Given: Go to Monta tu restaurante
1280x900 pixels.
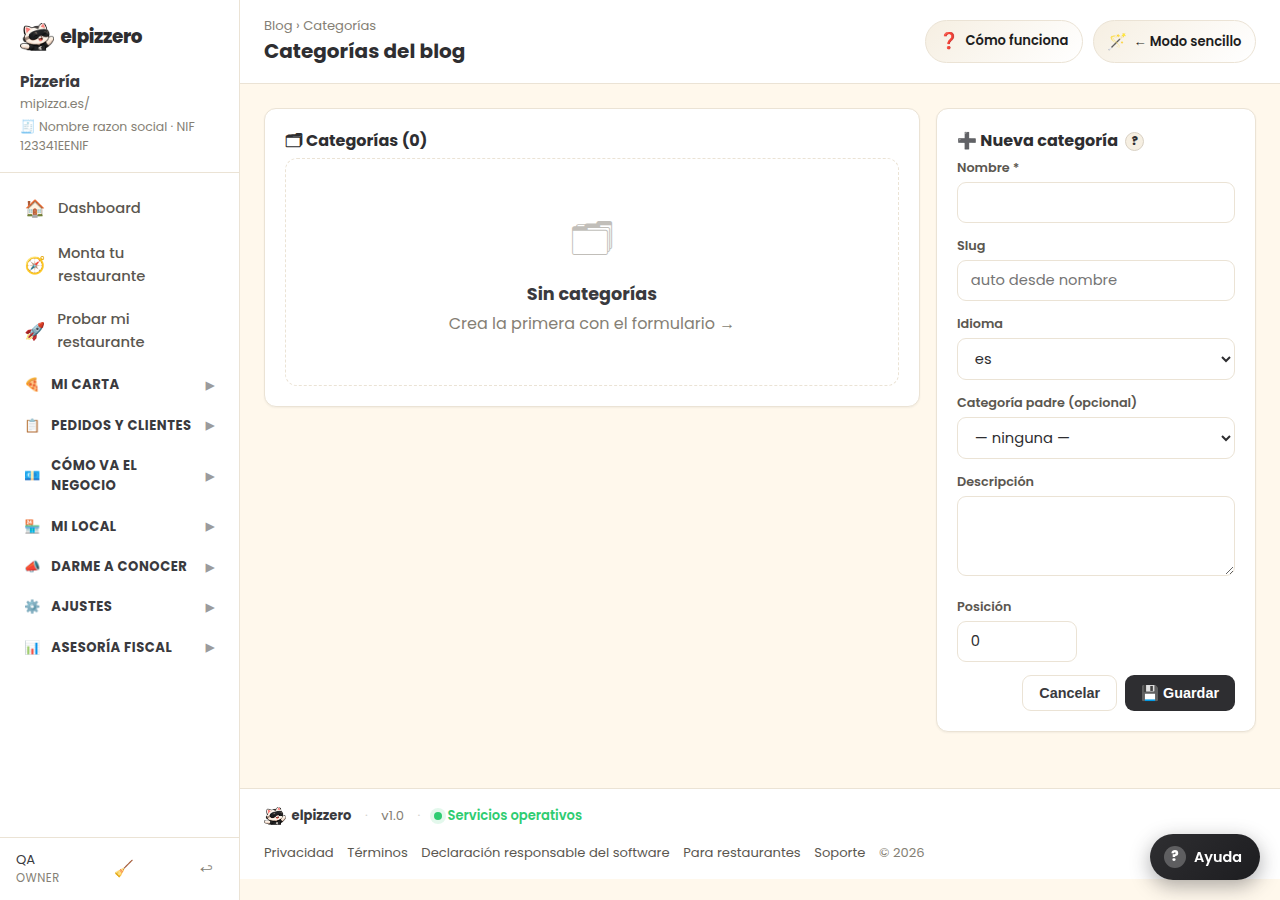Looking at the screenshot, I should coord(120,265).
